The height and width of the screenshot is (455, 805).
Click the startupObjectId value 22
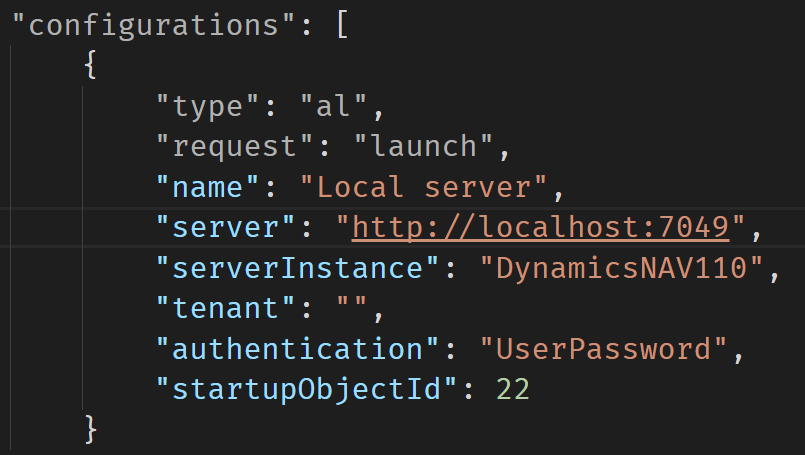[x=513, y=390]
